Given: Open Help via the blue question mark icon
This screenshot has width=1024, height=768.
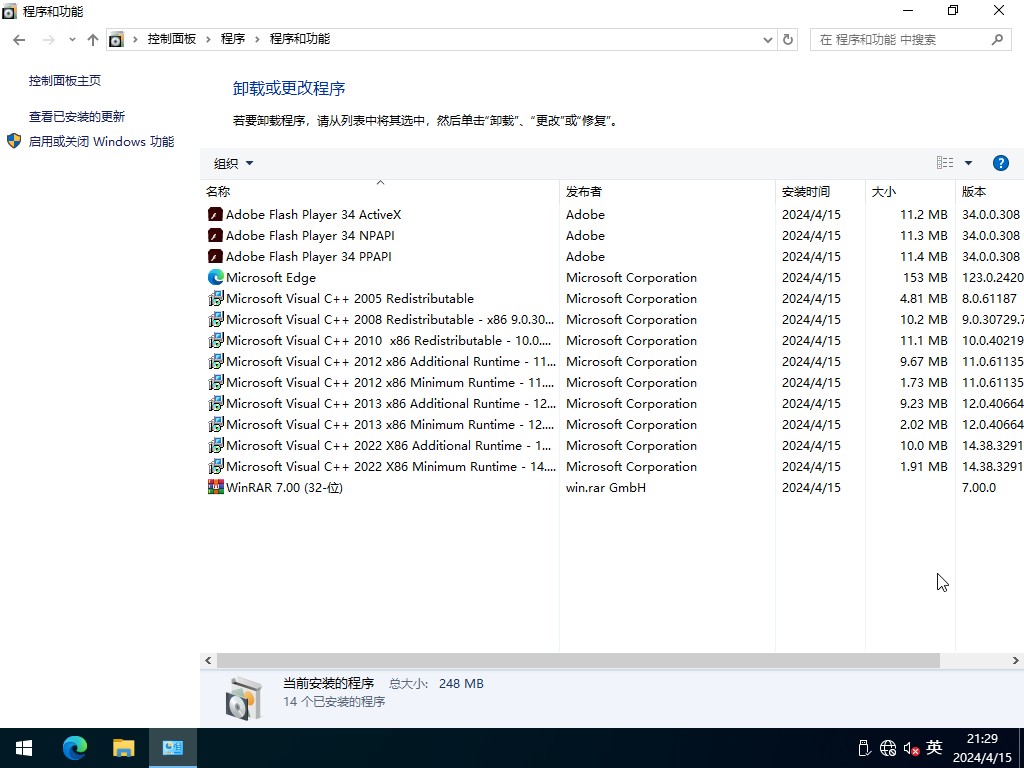Looking at the screenshot, I should tap(1001, 162).
